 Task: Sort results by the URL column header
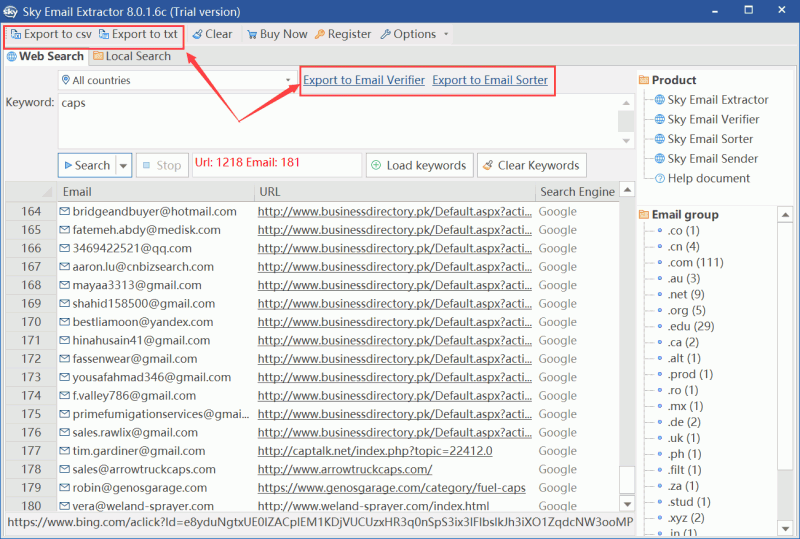tap(394, 192)
